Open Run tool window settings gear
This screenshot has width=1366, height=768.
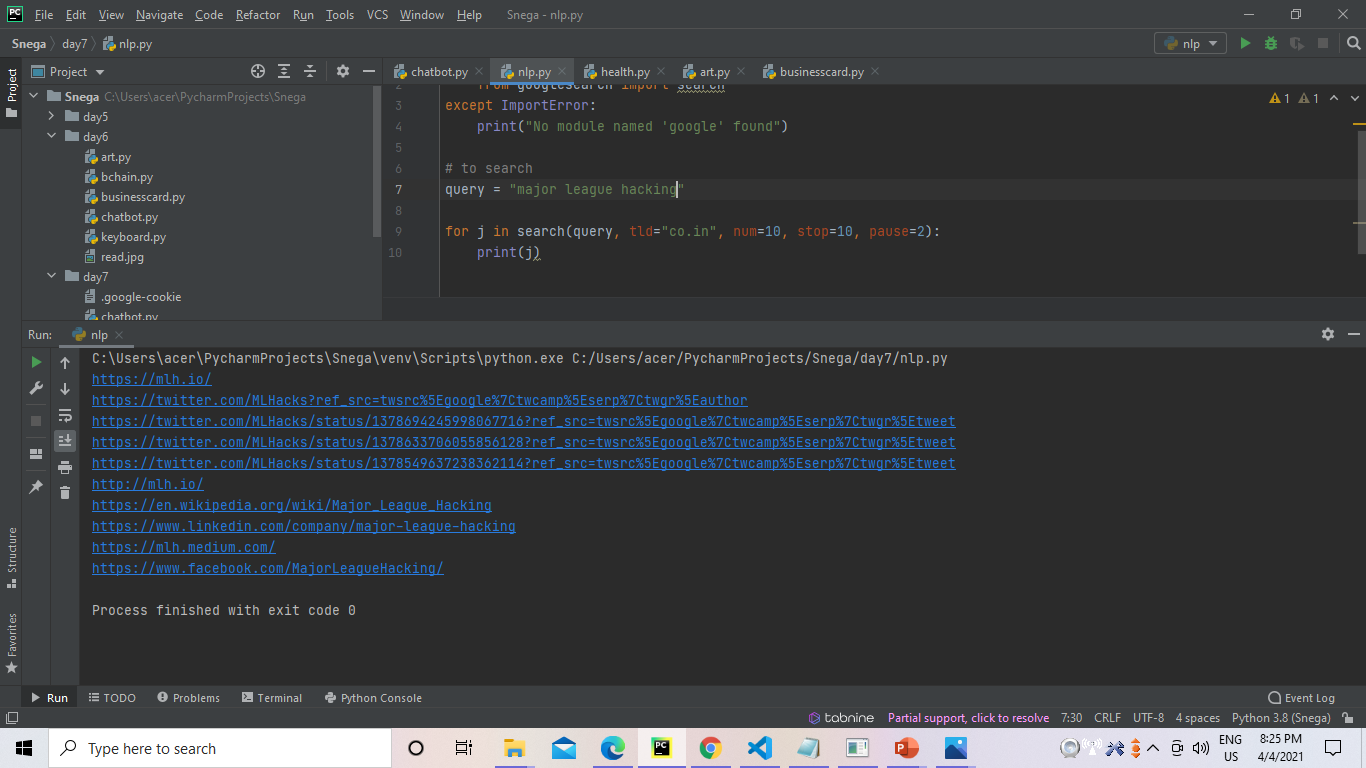pos(1328,334)
